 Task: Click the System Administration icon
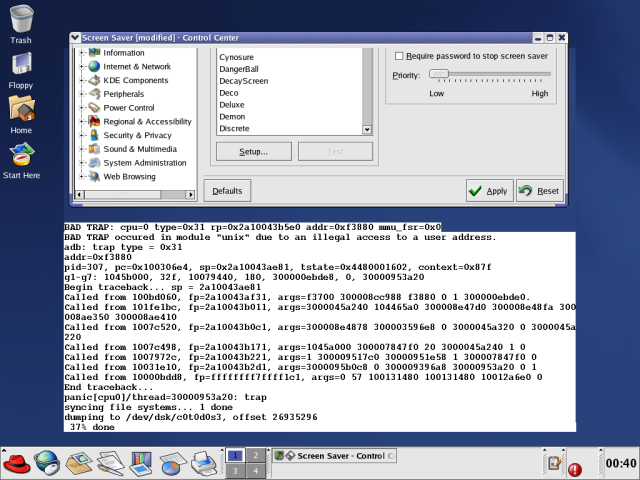click(94, 163)
